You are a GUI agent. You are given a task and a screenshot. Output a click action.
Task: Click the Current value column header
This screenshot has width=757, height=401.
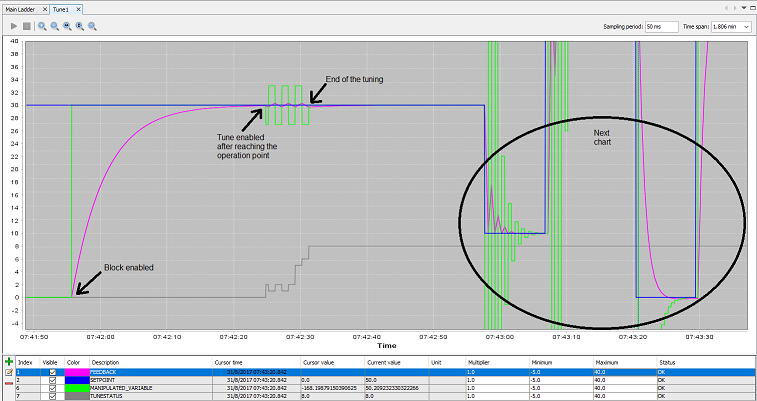point(396,362)
